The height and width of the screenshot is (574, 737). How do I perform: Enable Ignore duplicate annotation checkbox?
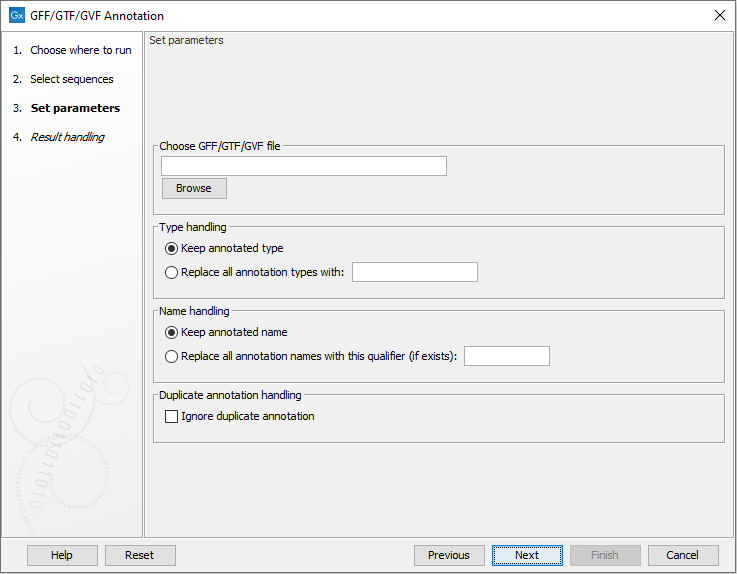pyautogui.click(x=173, y=416)
